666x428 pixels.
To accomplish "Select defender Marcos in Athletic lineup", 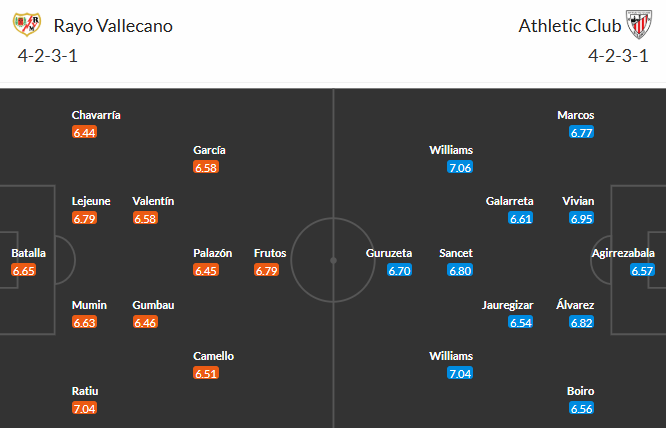I will click(x=576, y=115).
